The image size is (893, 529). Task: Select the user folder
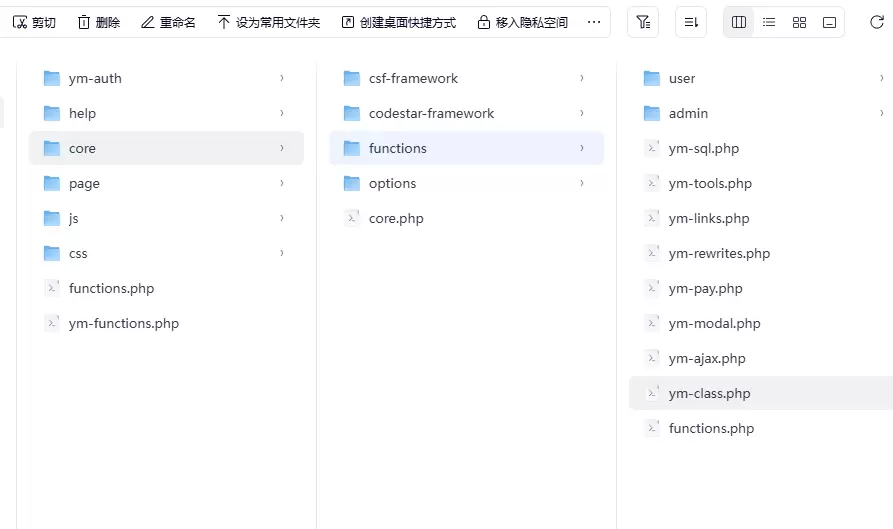coord(761,78)
